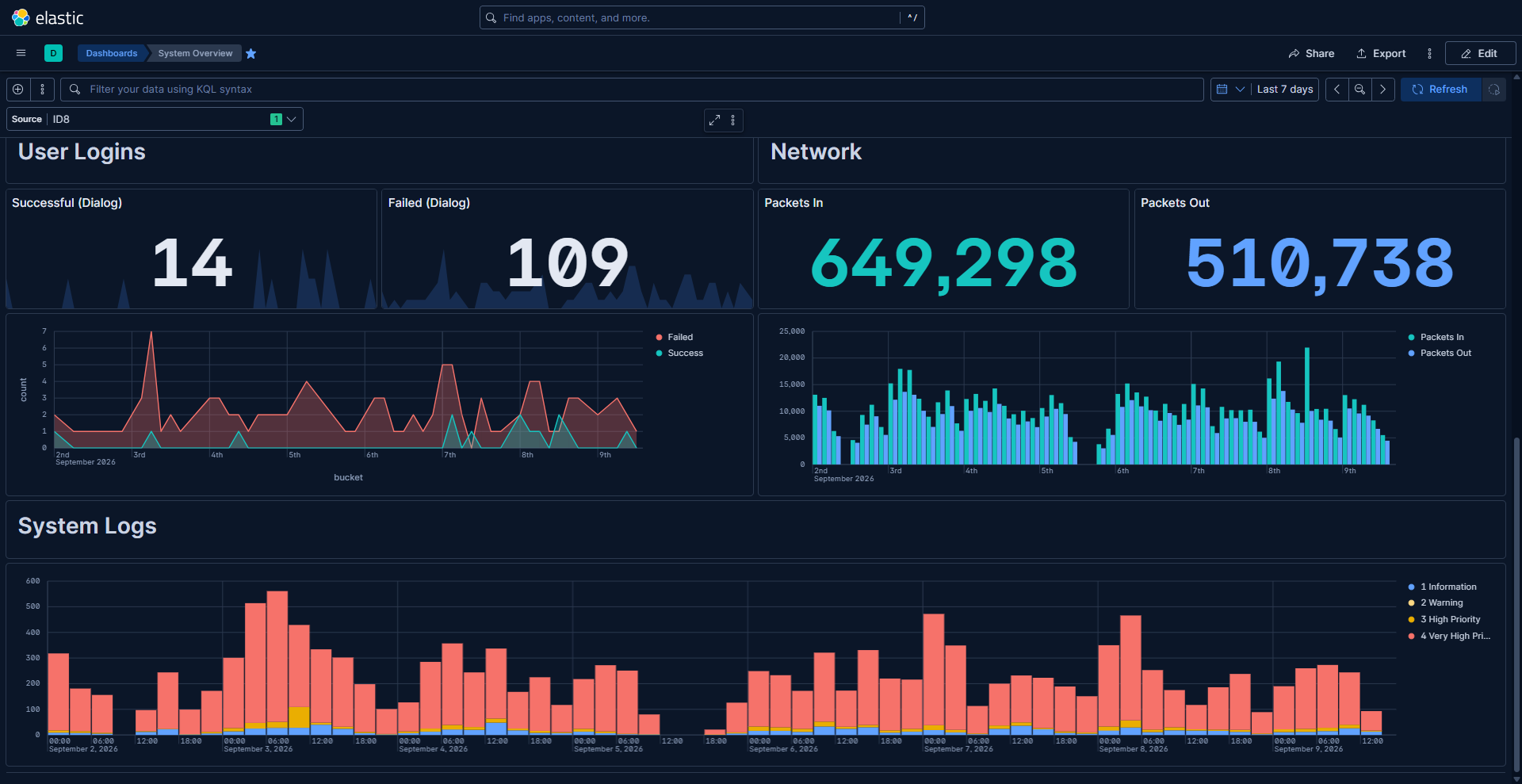Focus the KQL filter input field
Screen dimensions: 1522x784
(x=632, y=89)
